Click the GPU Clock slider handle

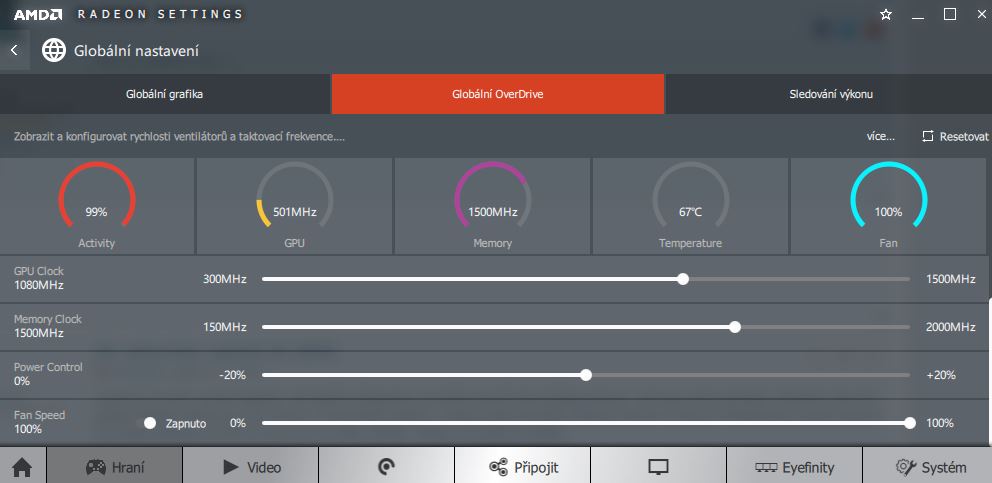coord(683,279)
